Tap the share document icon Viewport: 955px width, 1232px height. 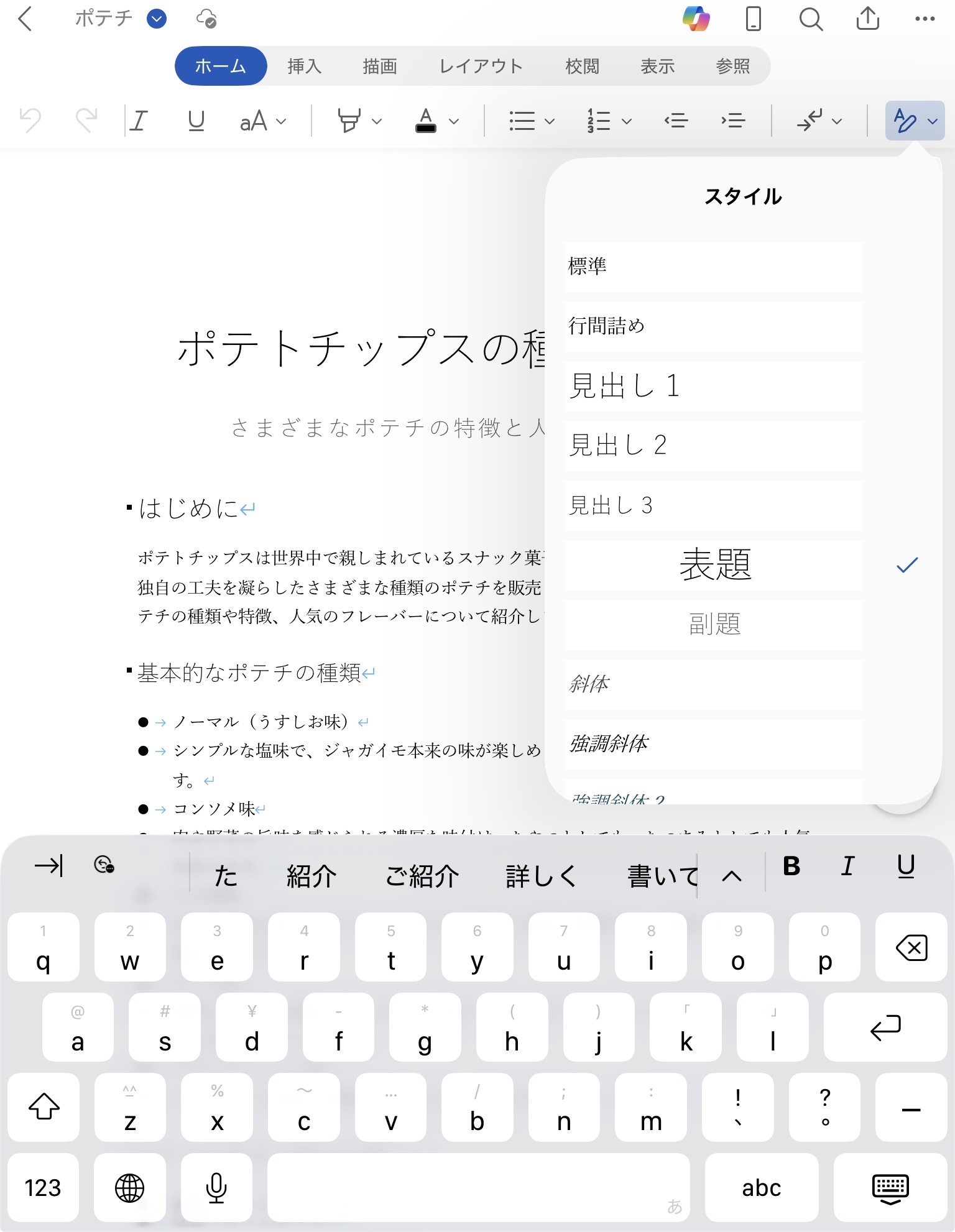(867, 19)
